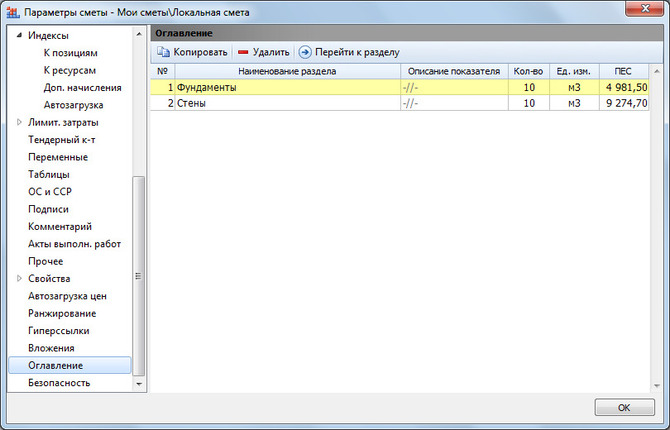Click the Кол-во column header
This screenshot has width=670, height=430.
528,71
